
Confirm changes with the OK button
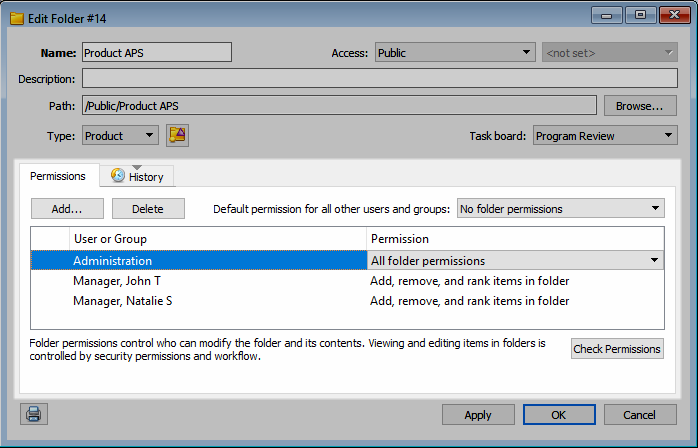tap(559, 415)
